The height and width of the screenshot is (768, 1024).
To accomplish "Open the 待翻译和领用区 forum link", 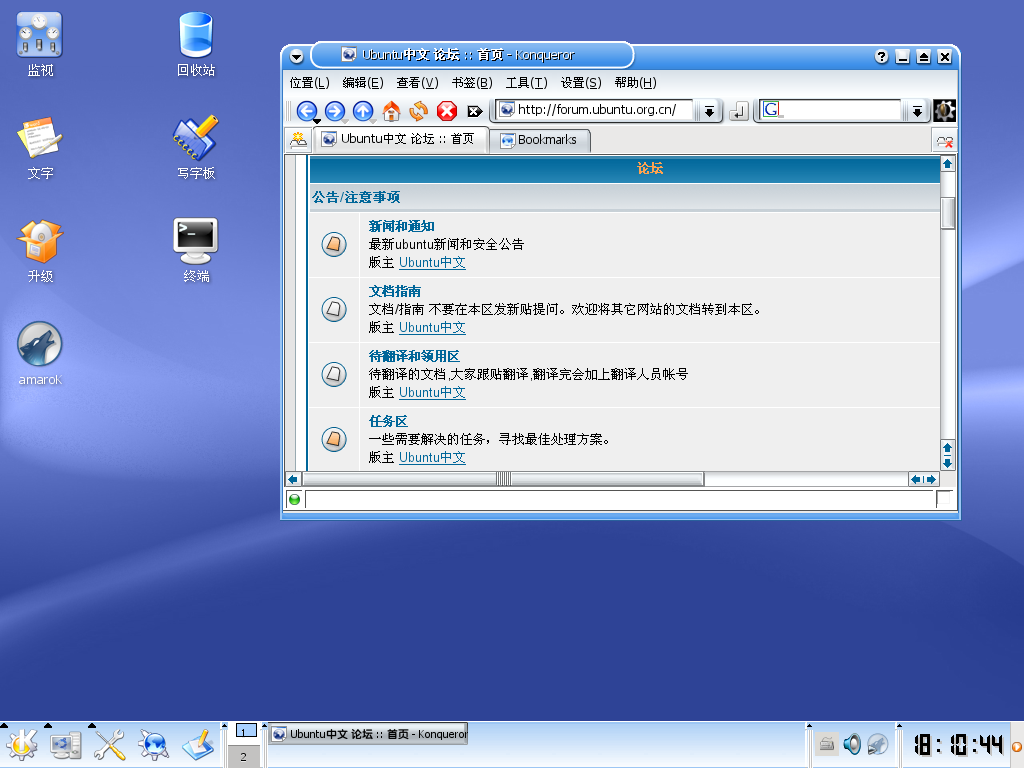I will click(414, 356).
